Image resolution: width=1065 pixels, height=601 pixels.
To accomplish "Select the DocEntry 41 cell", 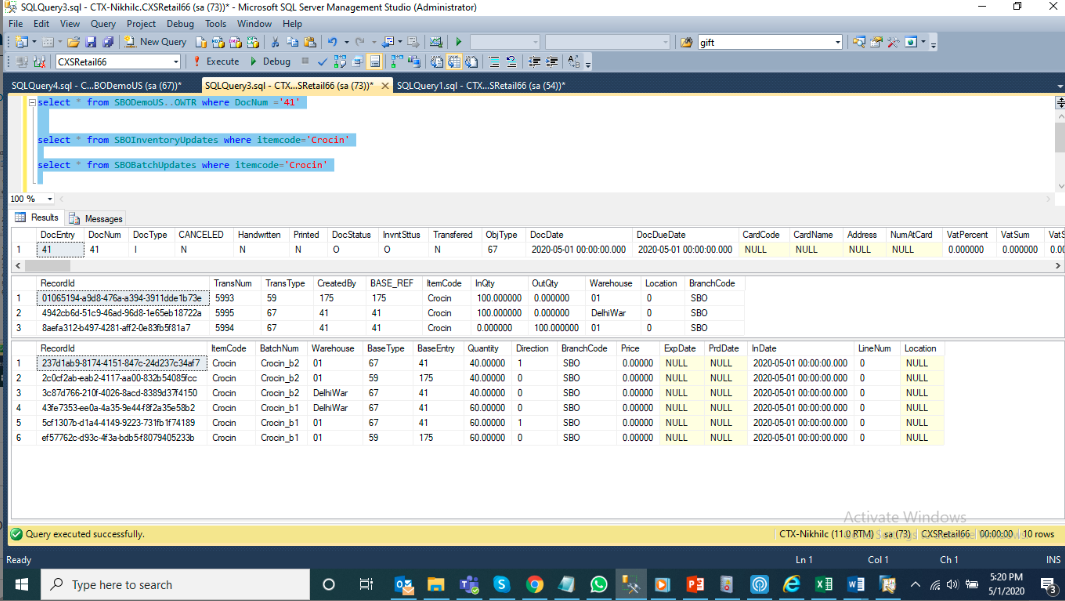I will (x=60, y=250).
